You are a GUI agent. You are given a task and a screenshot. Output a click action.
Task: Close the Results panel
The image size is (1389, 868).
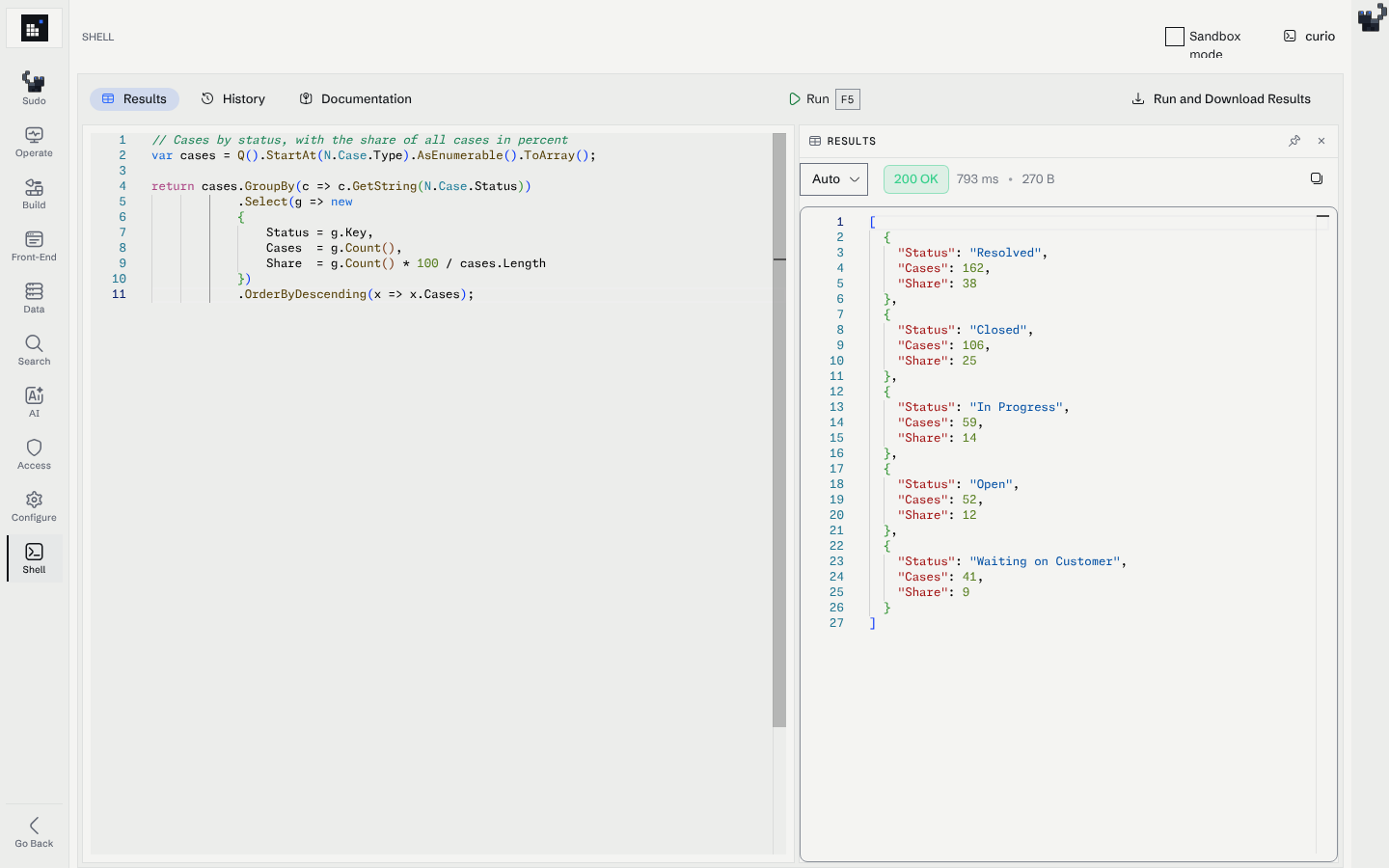1321,141
